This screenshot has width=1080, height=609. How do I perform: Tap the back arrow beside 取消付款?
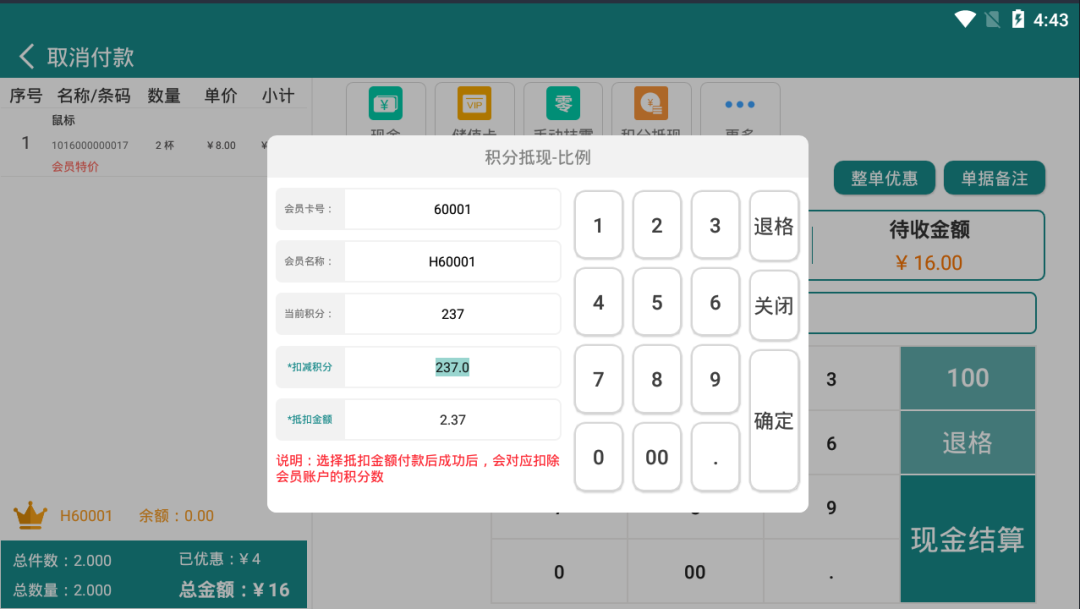pyautogui.click(x=27, y=57)
